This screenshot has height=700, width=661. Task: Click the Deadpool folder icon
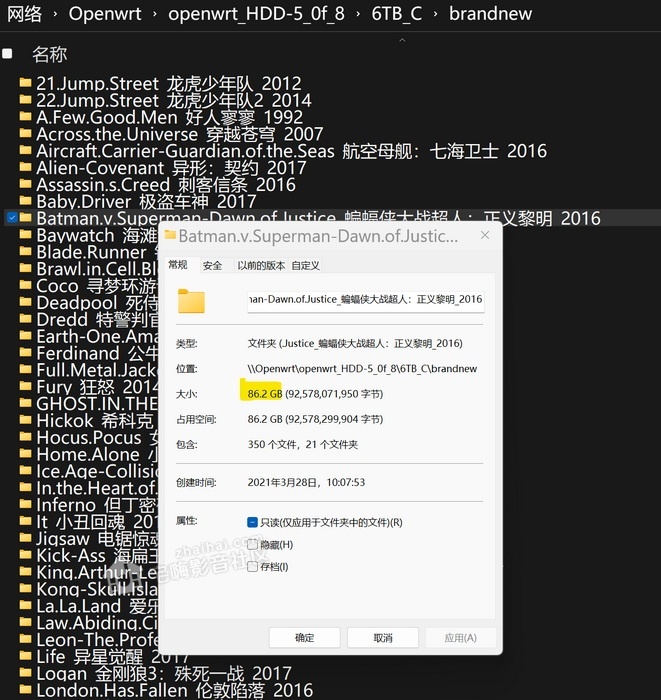25,302
